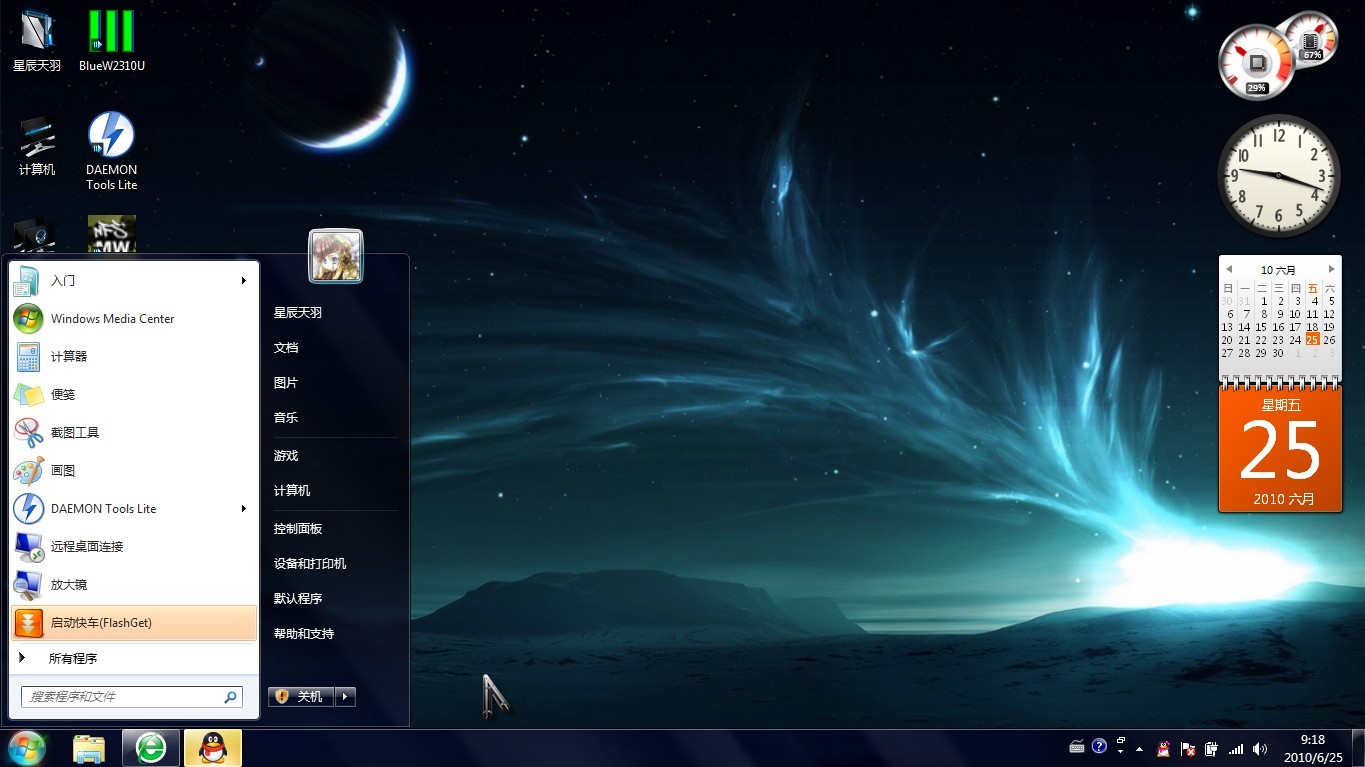This screenshot has width=1365, height=767.
Task: Select the 计算机 icon on the desktop
Action: [37, 146]
